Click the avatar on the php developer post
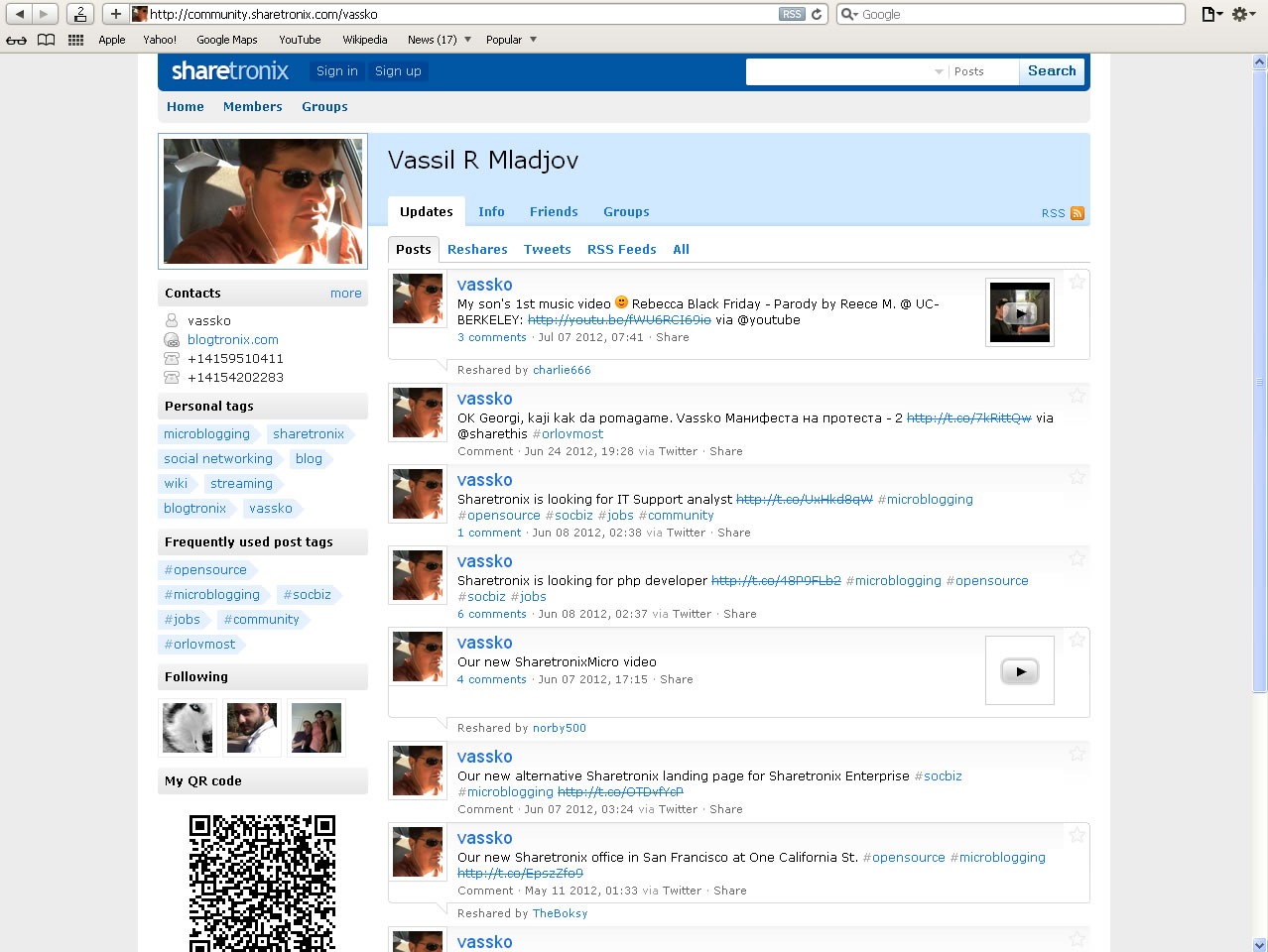Image resolution: width=1268 pixels, height=952 pixels. (x=418, y=575)
